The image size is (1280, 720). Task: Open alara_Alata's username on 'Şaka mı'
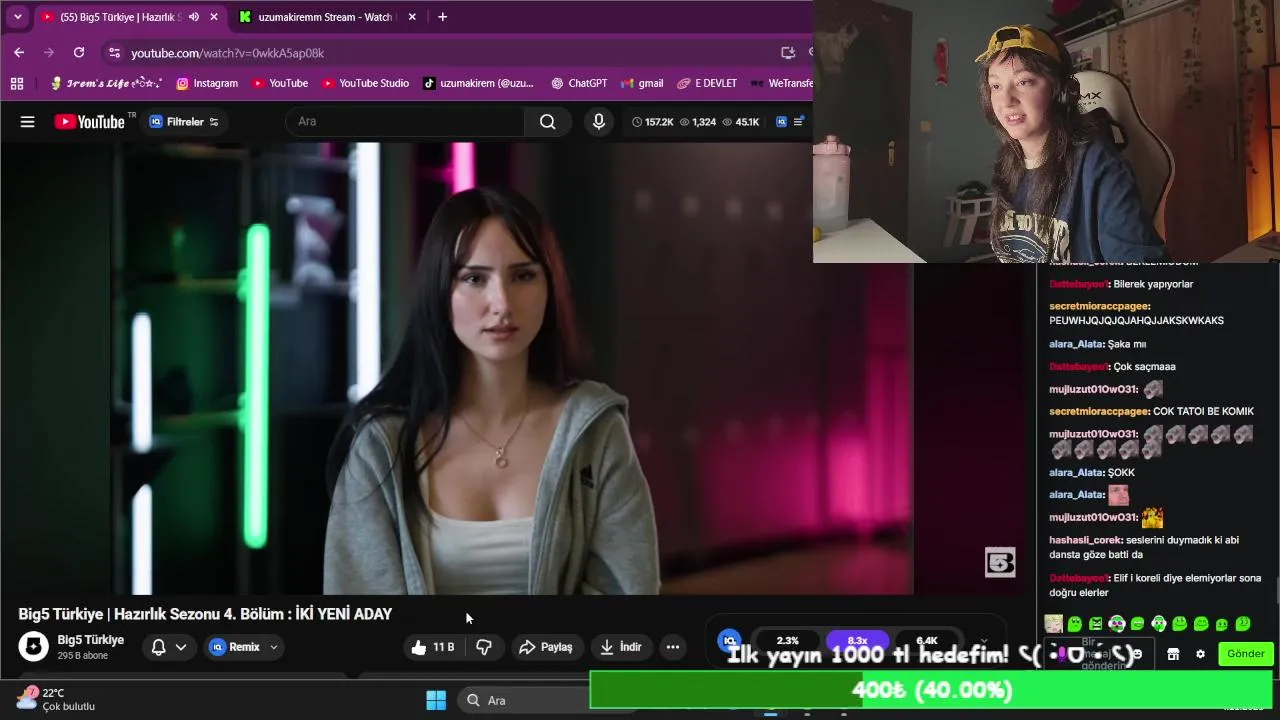1076,344
